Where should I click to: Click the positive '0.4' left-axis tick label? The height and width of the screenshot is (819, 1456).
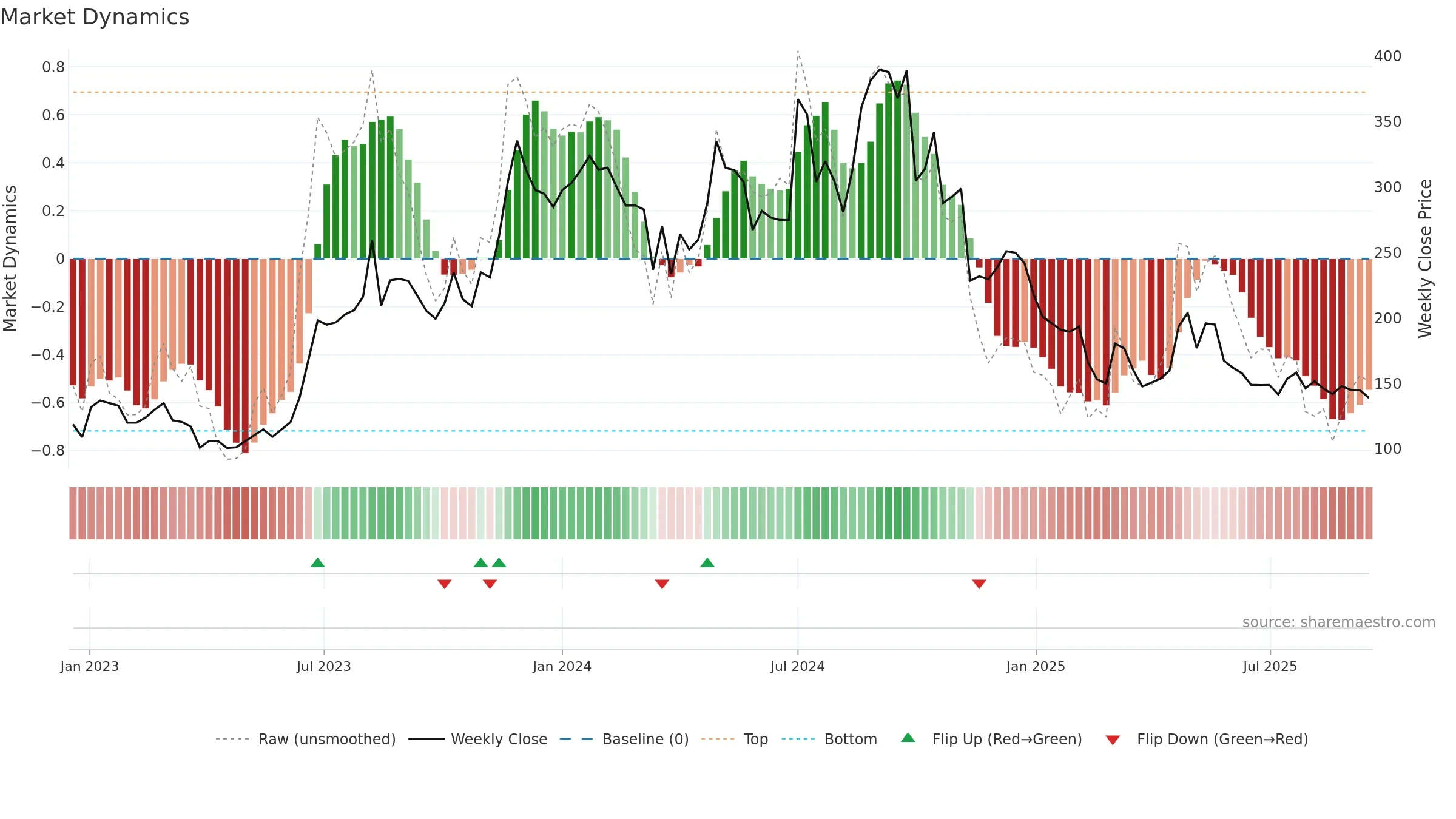tap(53, 163)
